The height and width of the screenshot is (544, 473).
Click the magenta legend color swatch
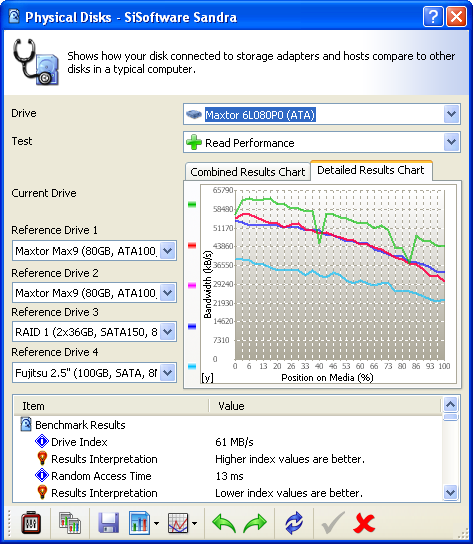pos(192,286)
